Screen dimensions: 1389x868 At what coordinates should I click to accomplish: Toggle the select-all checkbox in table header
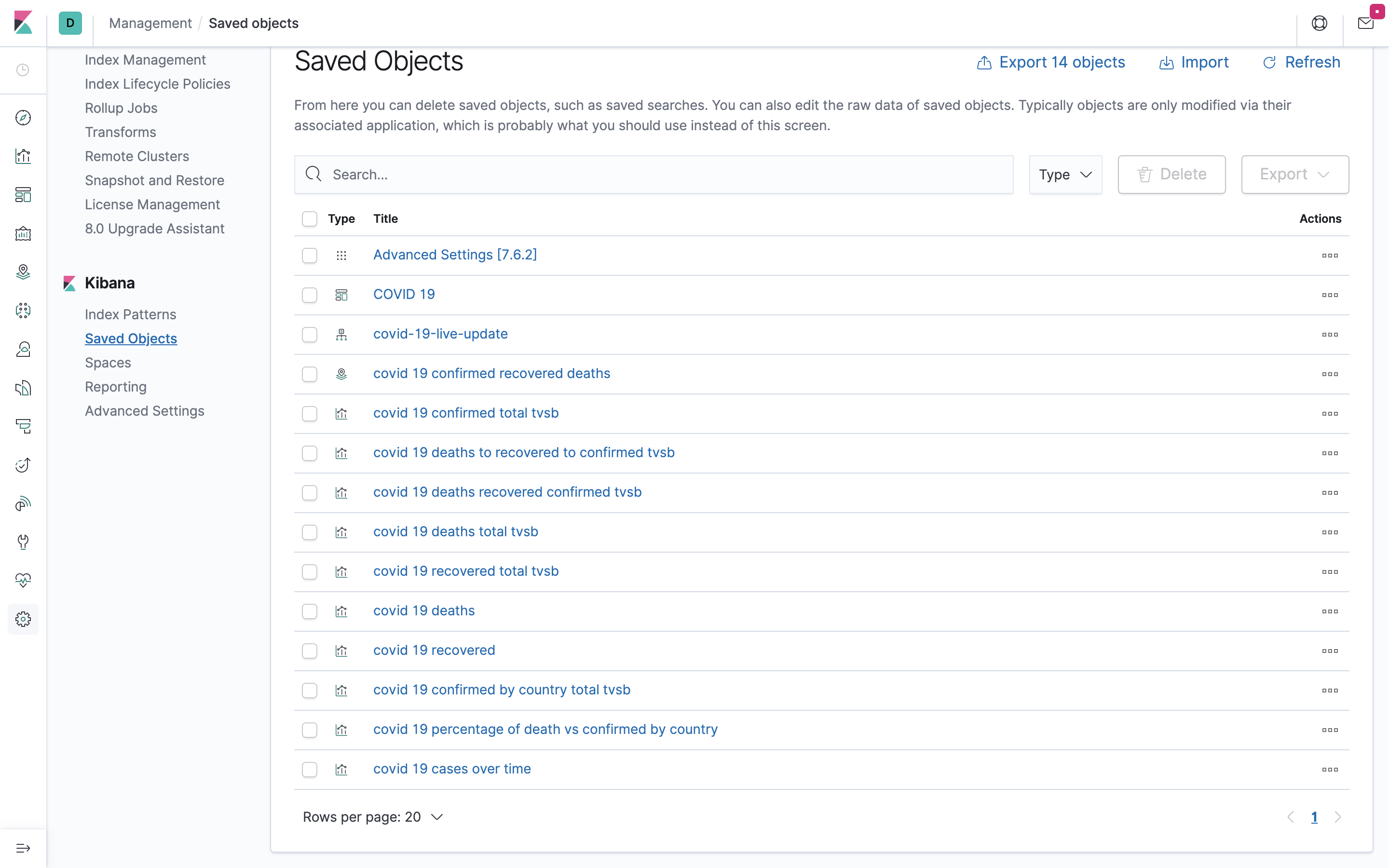tap(309, 219)
